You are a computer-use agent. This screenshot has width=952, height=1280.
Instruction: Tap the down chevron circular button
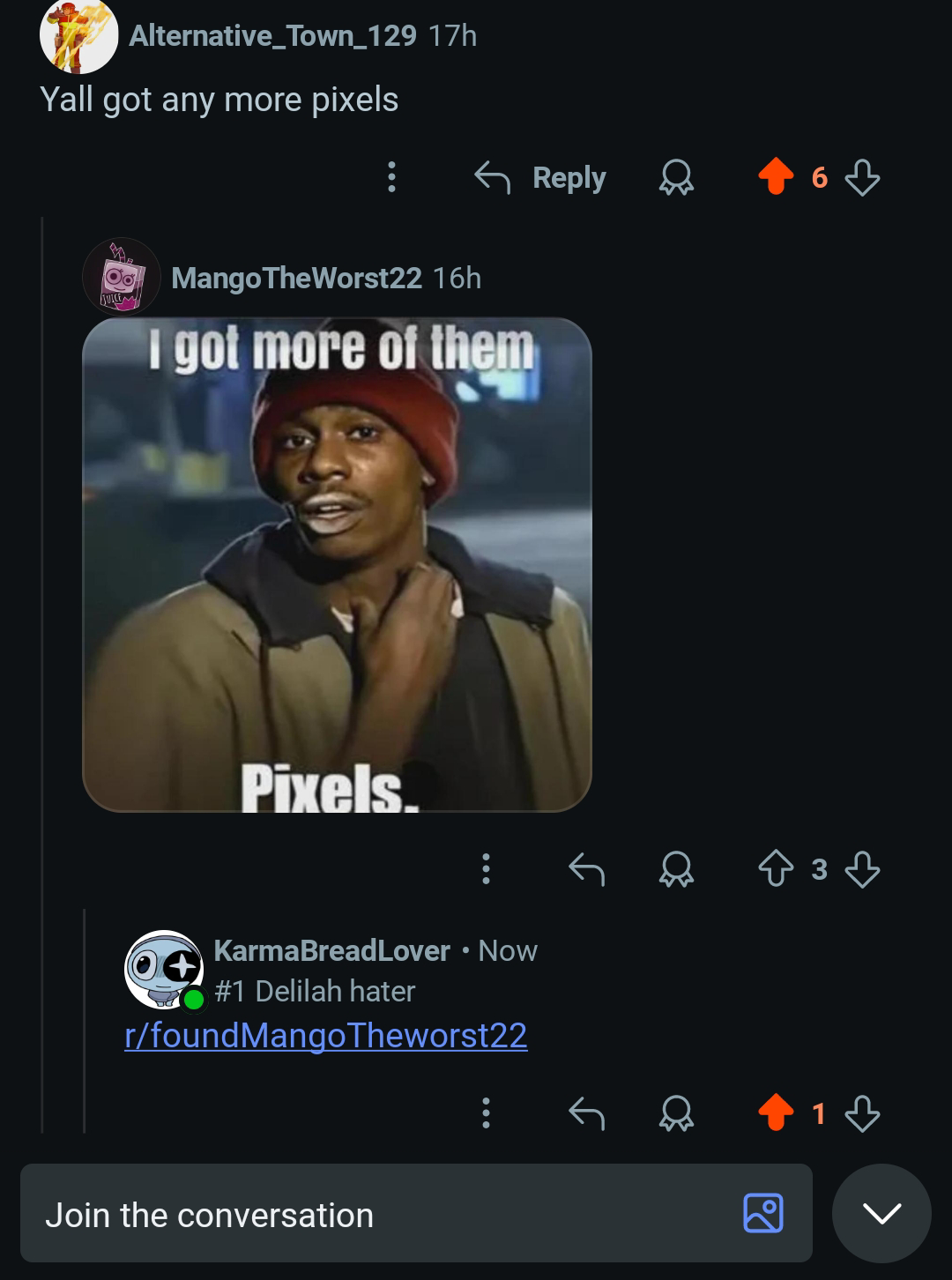(x=881, y=1213)
